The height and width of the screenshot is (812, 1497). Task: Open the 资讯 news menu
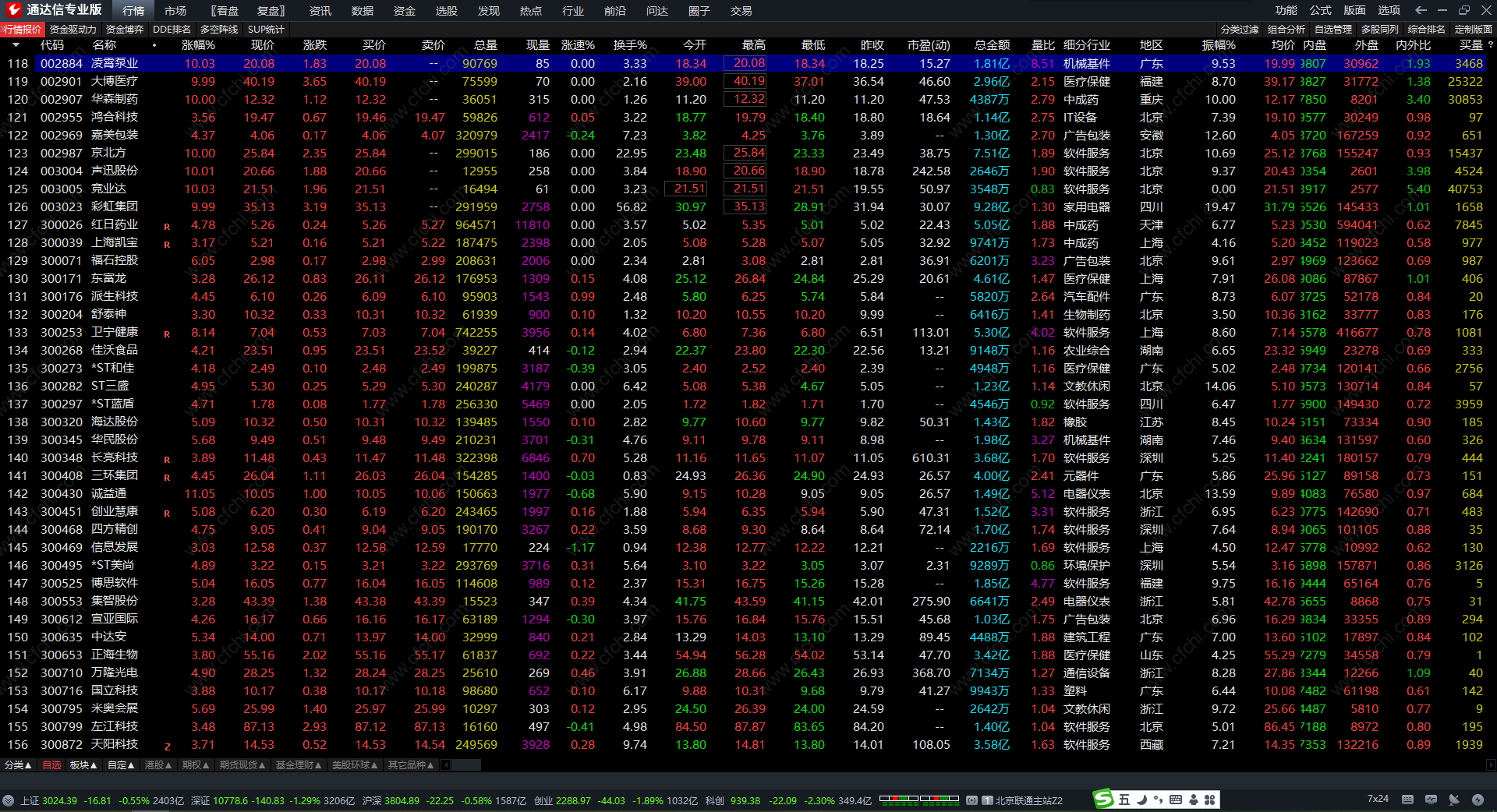[x=320, y=11]
